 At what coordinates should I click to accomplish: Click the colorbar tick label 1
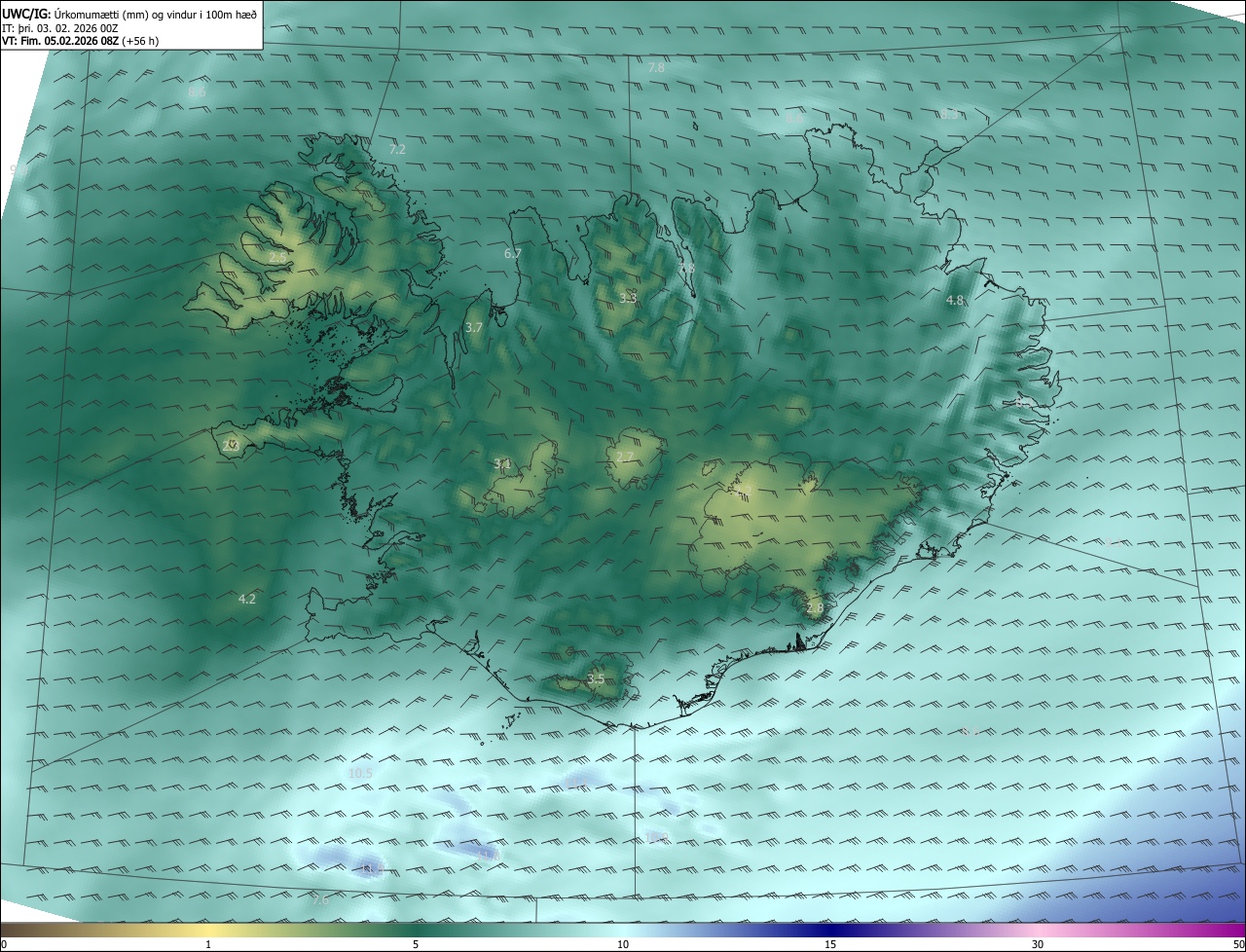(x=208, y=944)
